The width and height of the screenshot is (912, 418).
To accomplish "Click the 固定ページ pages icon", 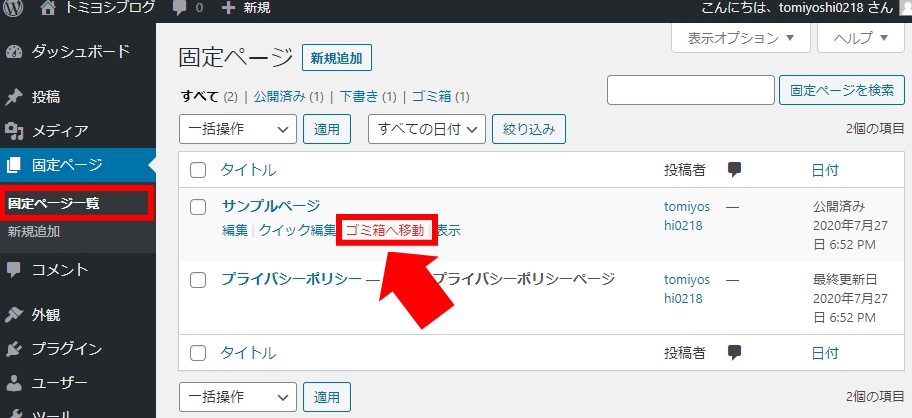I will (14, 166).
